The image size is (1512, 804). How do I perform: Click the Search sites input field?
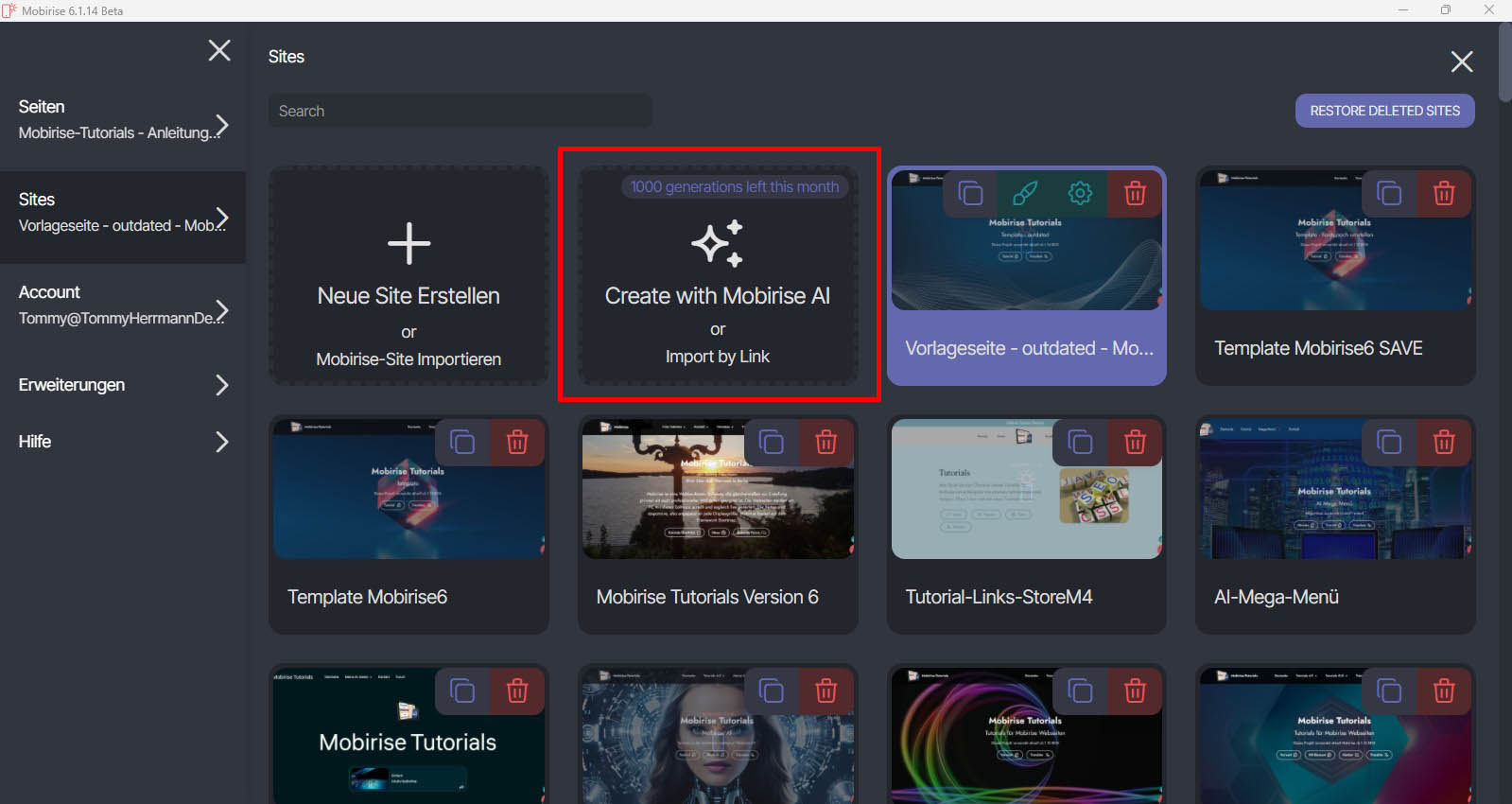(460, 111)
